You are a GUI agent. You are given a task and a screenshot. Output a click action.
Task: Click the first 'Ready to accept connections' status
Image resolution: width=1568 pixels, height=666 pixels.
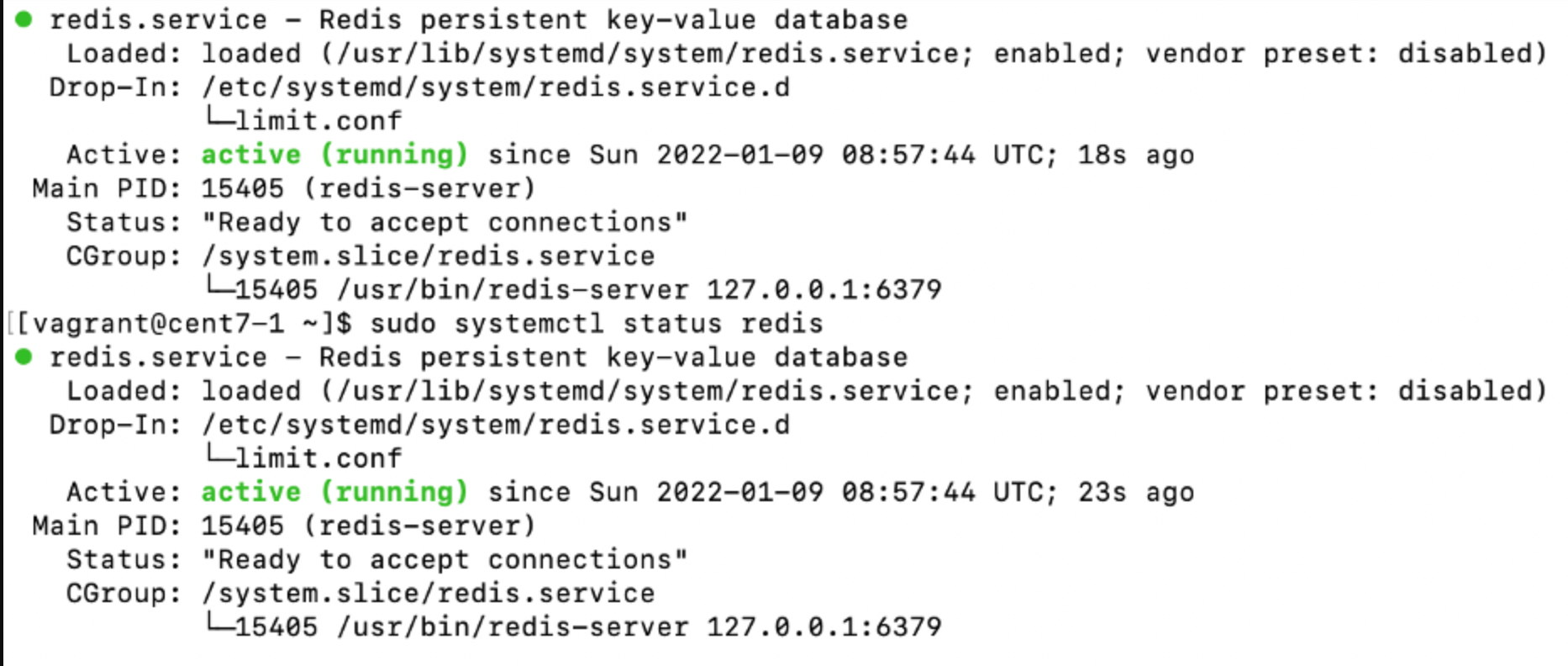(445, 222)
